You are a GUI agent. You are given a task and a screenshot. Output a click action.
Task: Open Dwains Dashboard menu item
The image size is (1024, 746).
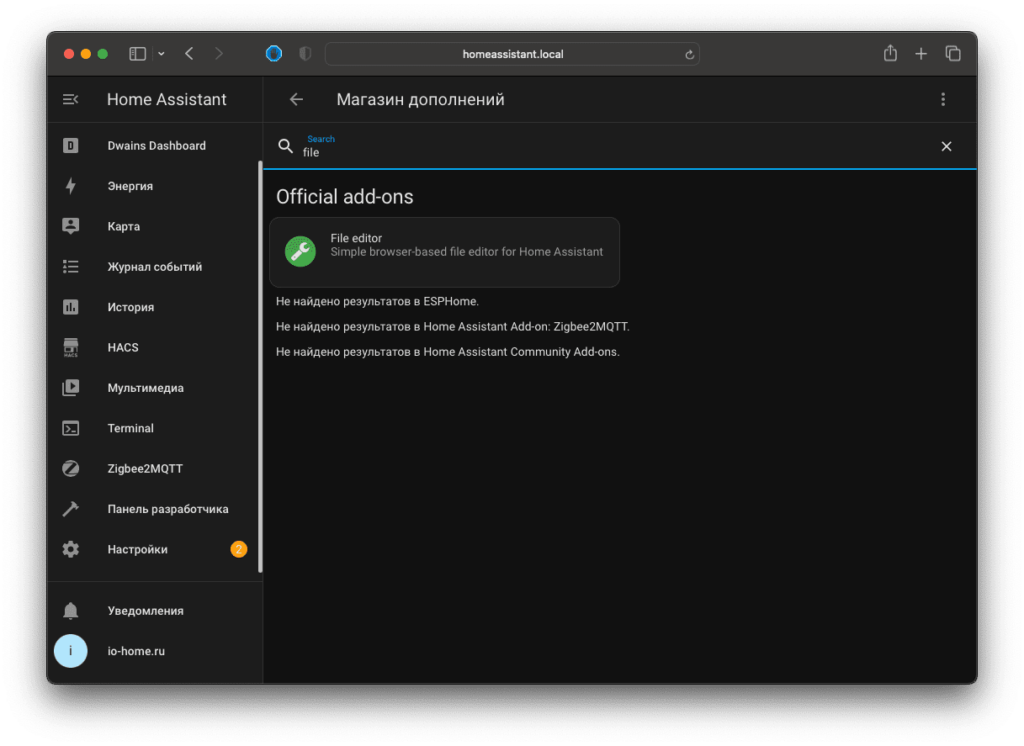pos(155,146)
